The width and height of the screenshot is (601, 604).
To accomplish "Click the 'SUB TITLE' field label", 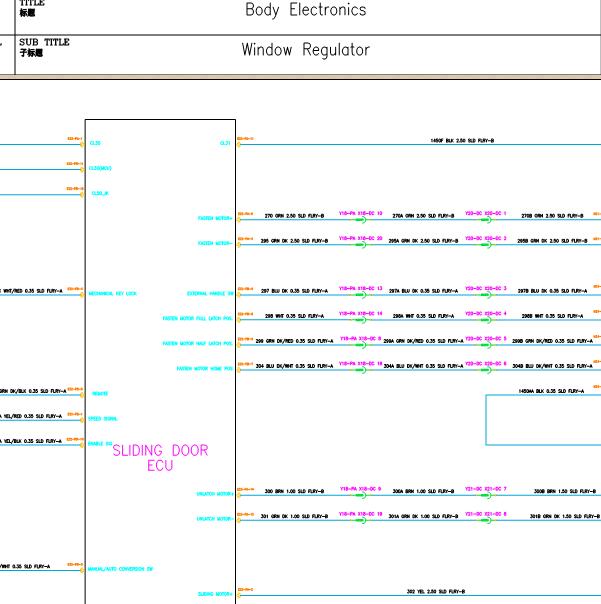I will pos(44,42).
